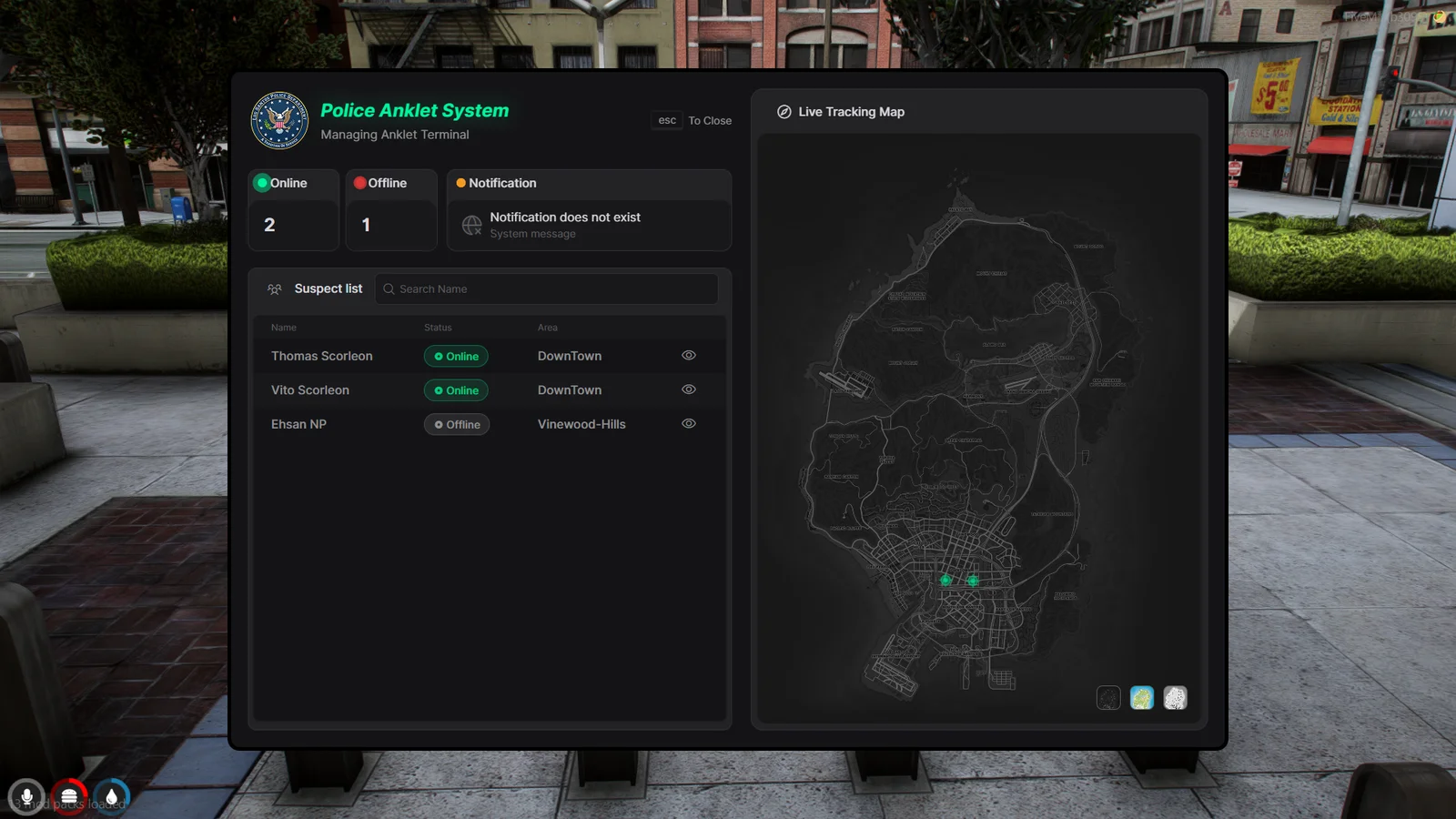This screenshot has width=1456, height=819.
Task: Click the notification globe icon
Action: pos(471,225)
